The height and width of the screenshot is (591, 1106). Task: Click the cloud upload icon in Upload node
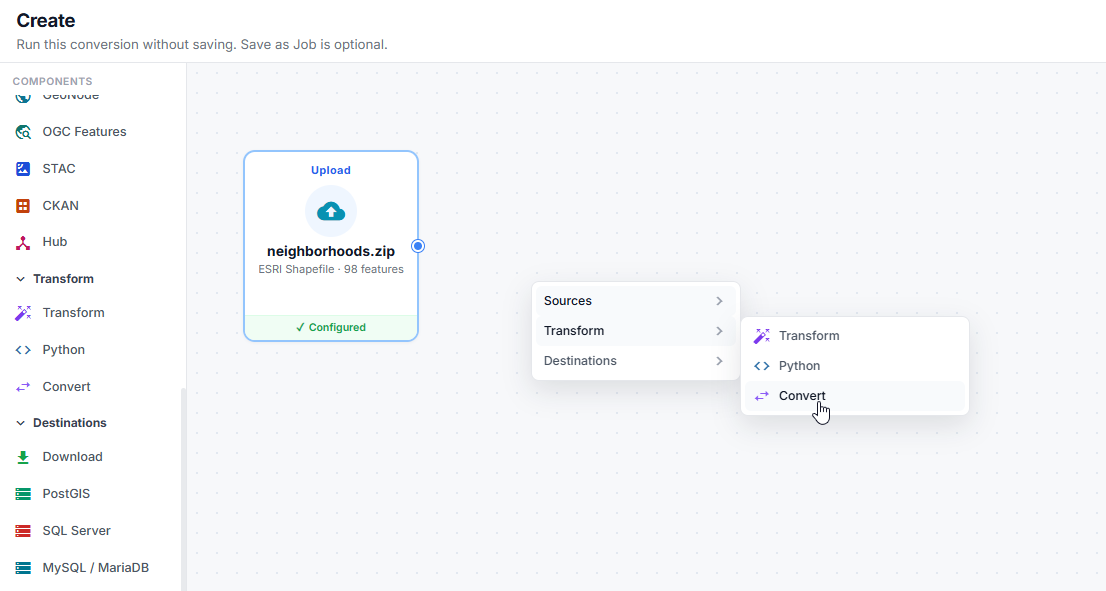tap(331, 211)
